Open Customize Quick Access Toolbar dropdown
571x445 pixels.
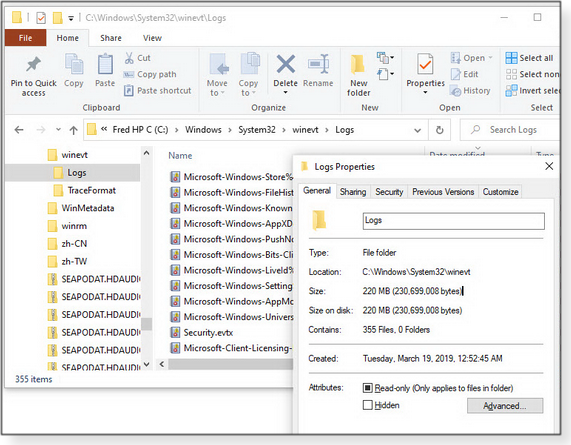coord(71,18)
